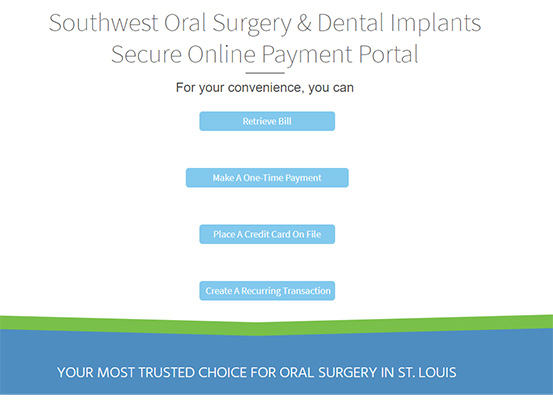Viewport: 553px width, 400px height.
Task: Click the short divider line under the title
Action: coord(265,73)
